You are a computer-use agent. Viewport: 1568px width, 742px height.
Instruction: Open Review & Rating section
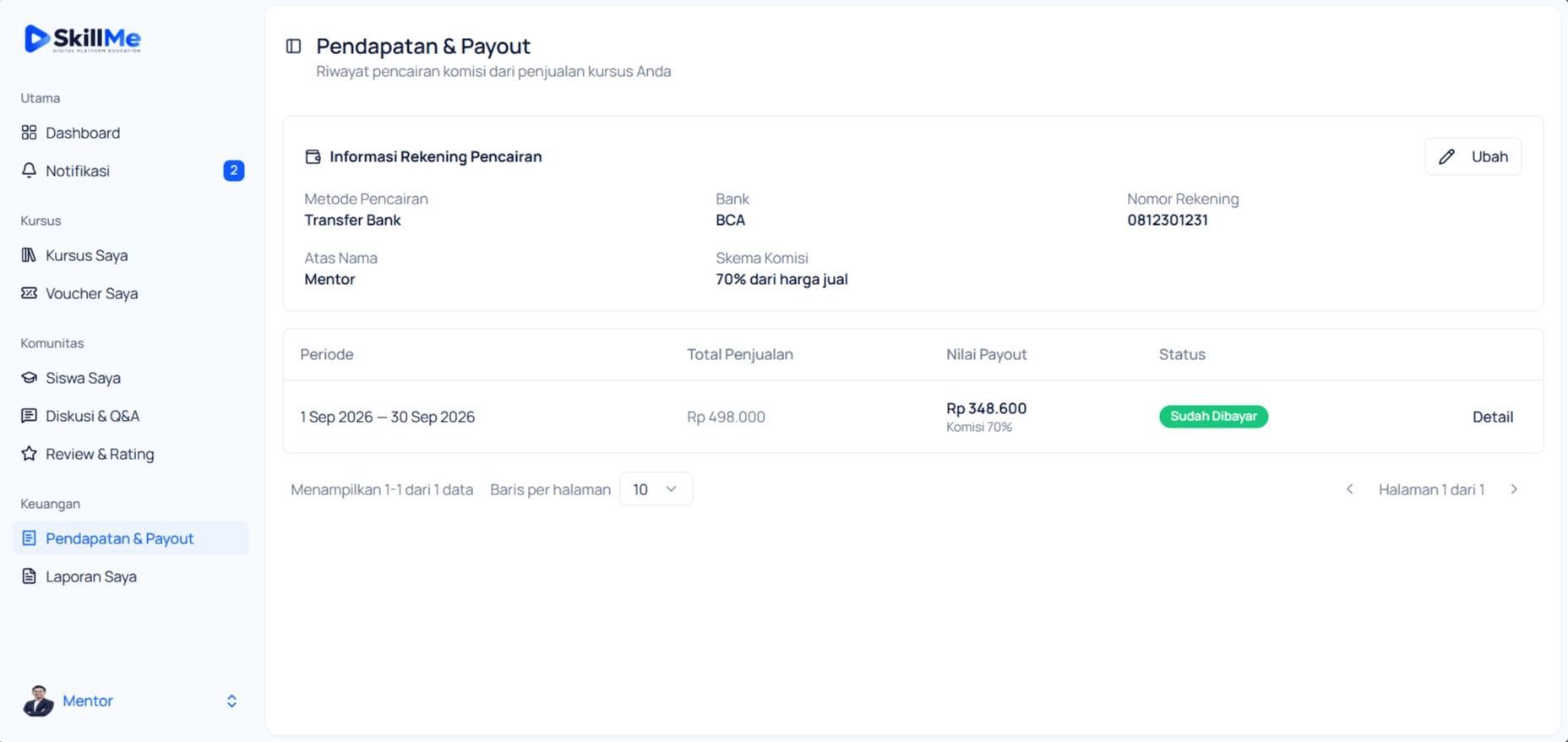pyautogui.click(x=131, y=454)
